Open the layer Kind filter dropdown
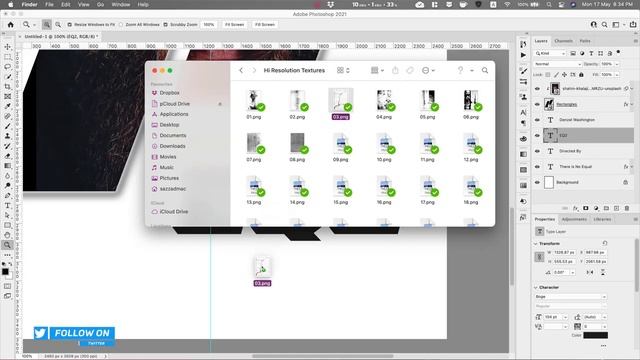 pos(550,53)
